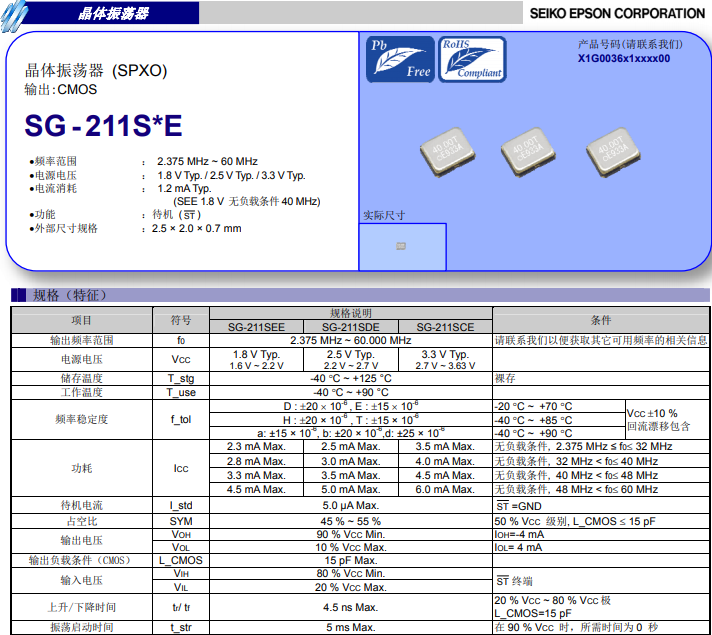Screen dimensions: 712x635
Task: Click the square marker beside 规格（特征）
Action: (19, 295)
